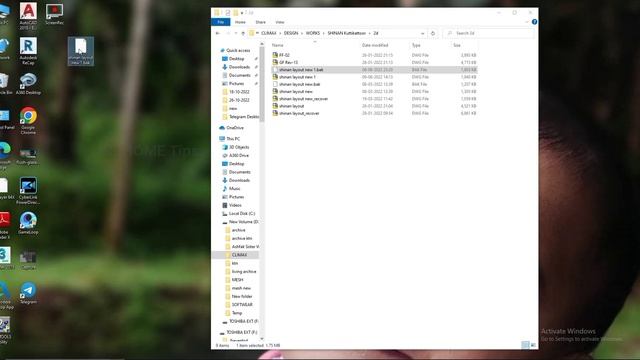Open Downloads under Quick access
Screen dimensions: 640x360
coord(239,67)
